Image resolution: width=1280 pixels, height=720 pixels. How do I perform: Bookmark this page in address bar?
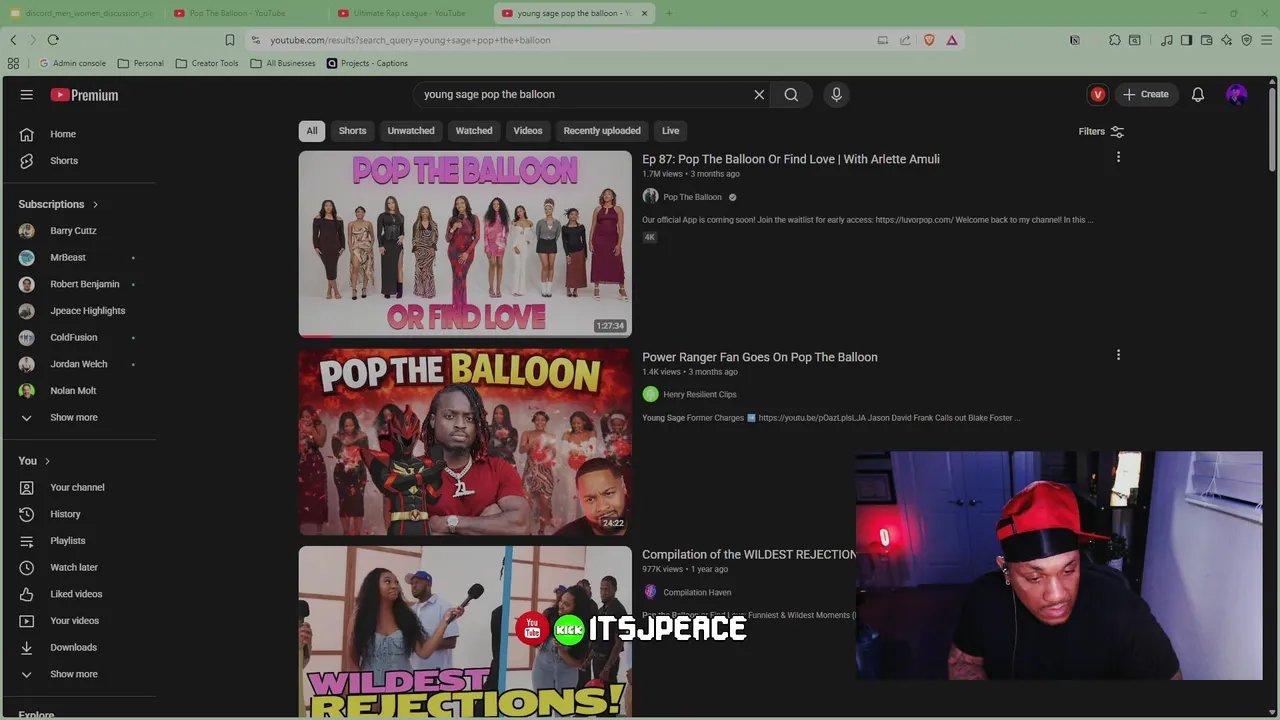pos(230,40)
